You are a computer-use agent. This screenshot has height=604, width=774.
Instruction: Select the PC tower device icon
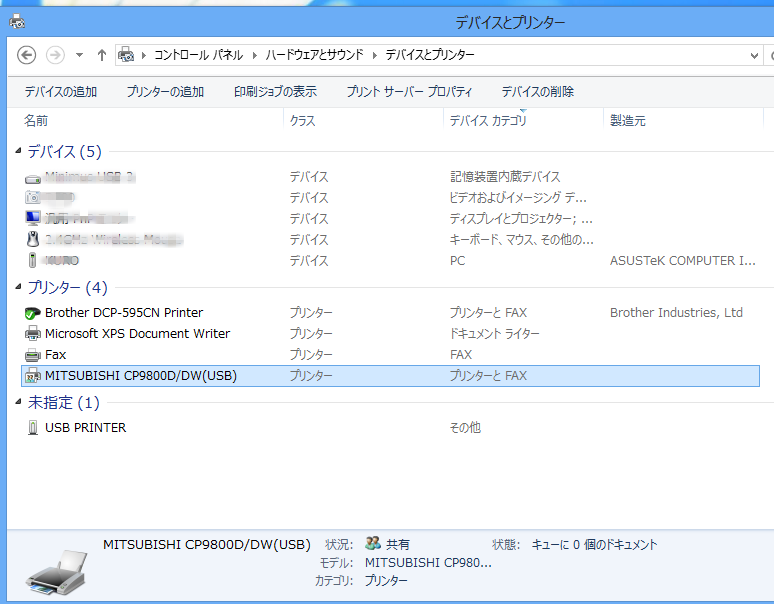coord(33,260)
